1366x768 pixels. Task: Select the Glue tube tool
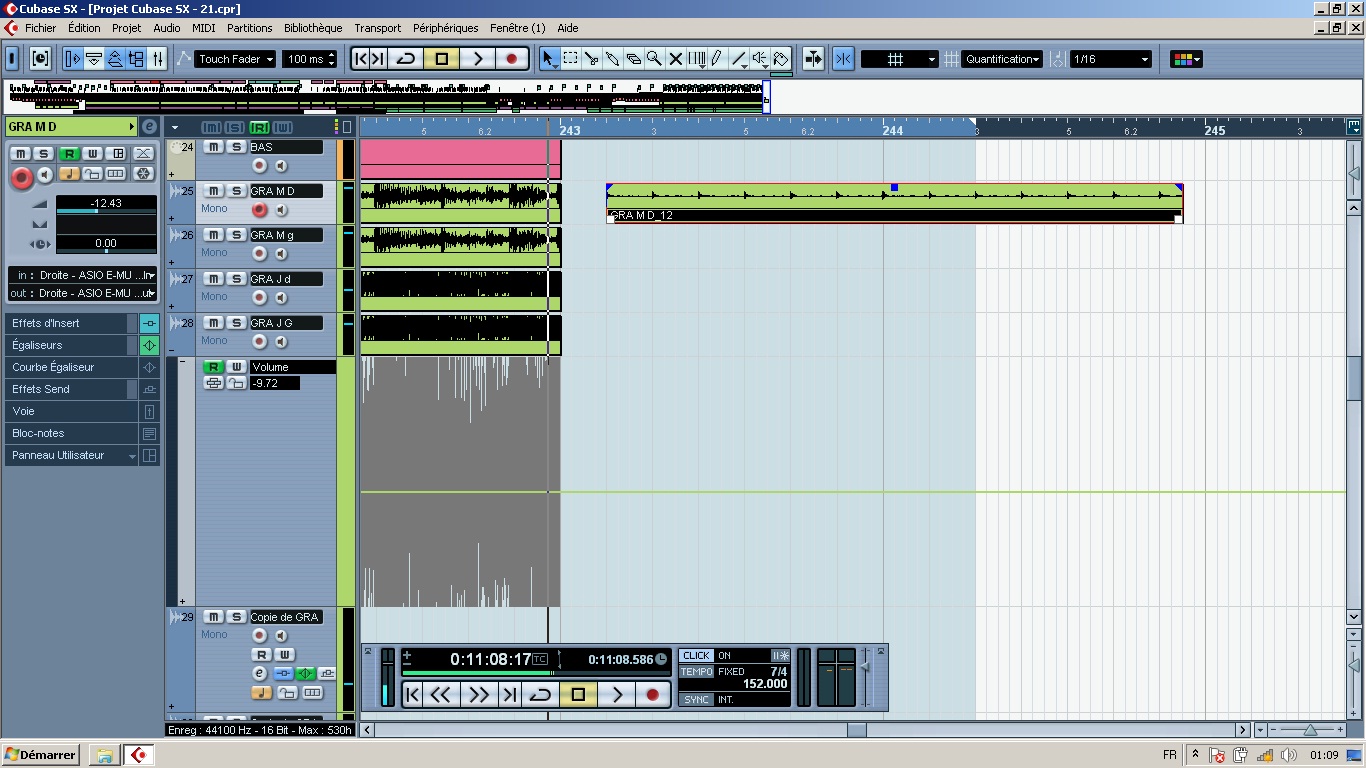612,59
